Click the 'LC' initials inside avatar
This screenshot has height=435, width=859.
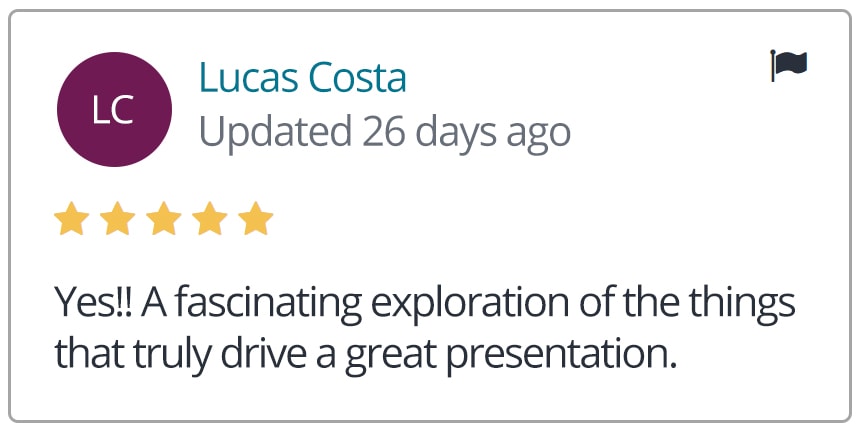tap(113, 111)
